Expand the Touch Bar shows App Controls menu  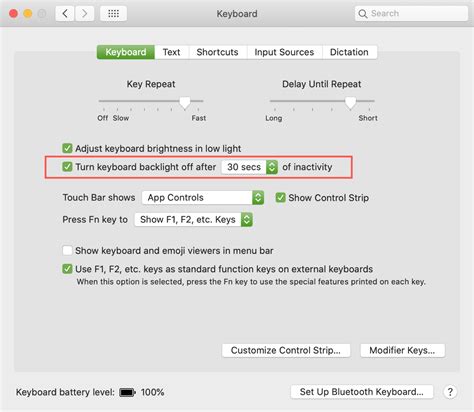click(203, 198)
